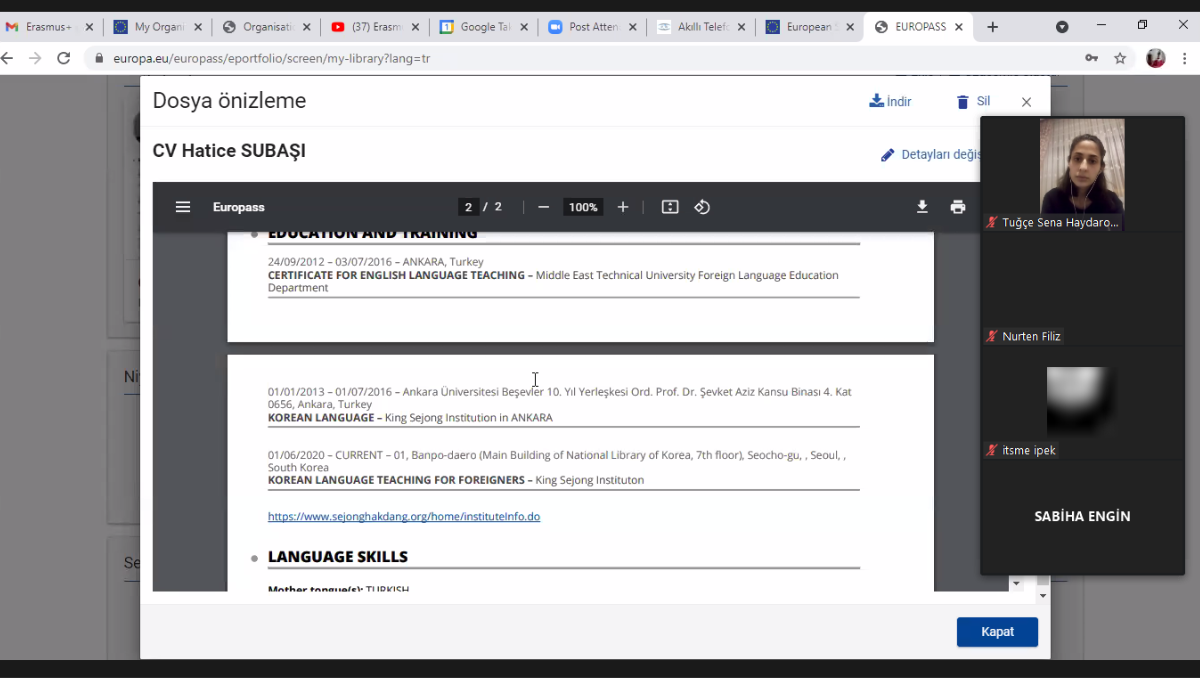This screenshot has width=1200, height=680.
Task: Click the CERTIFICATE FOR ENGLISH LANGUAGE TEACHING entry
Action: click(x=396, y=275)
